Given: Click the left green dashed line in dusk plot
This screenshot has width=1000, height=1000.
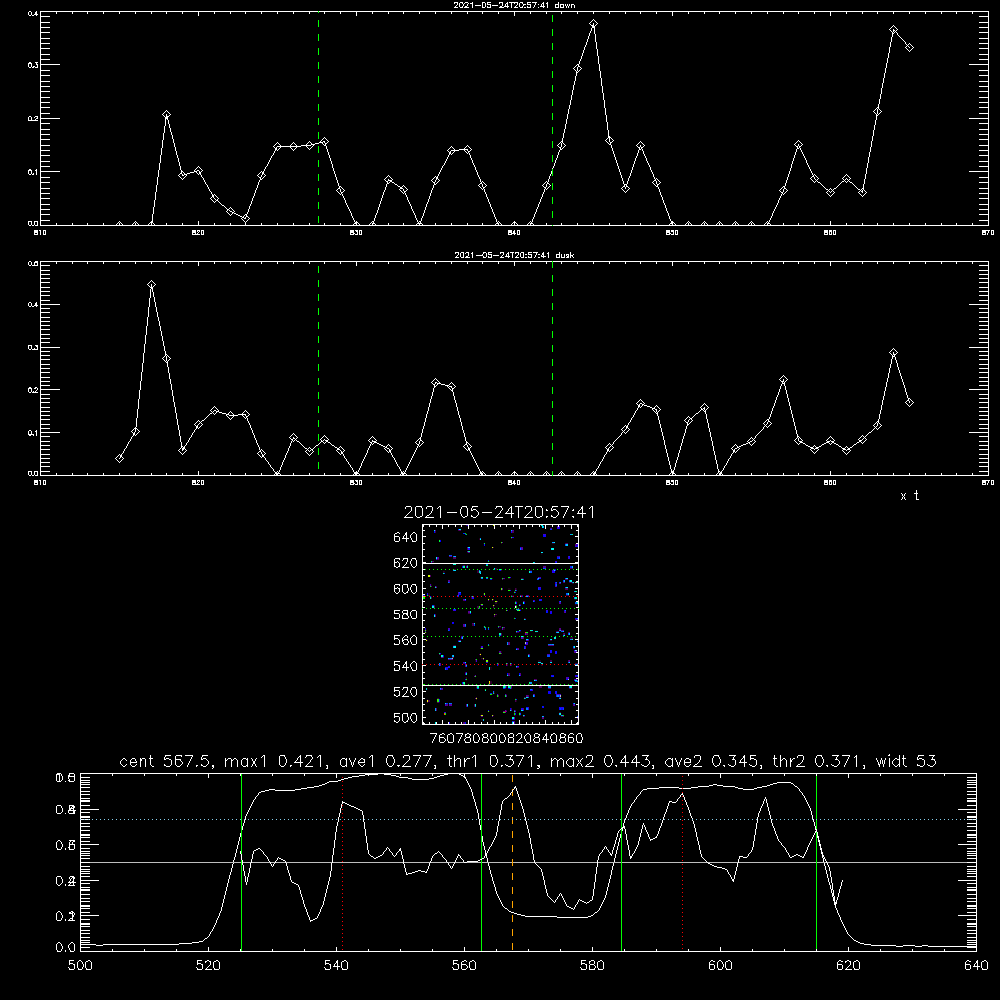Looking at the screenshot, I should (318, 368).
